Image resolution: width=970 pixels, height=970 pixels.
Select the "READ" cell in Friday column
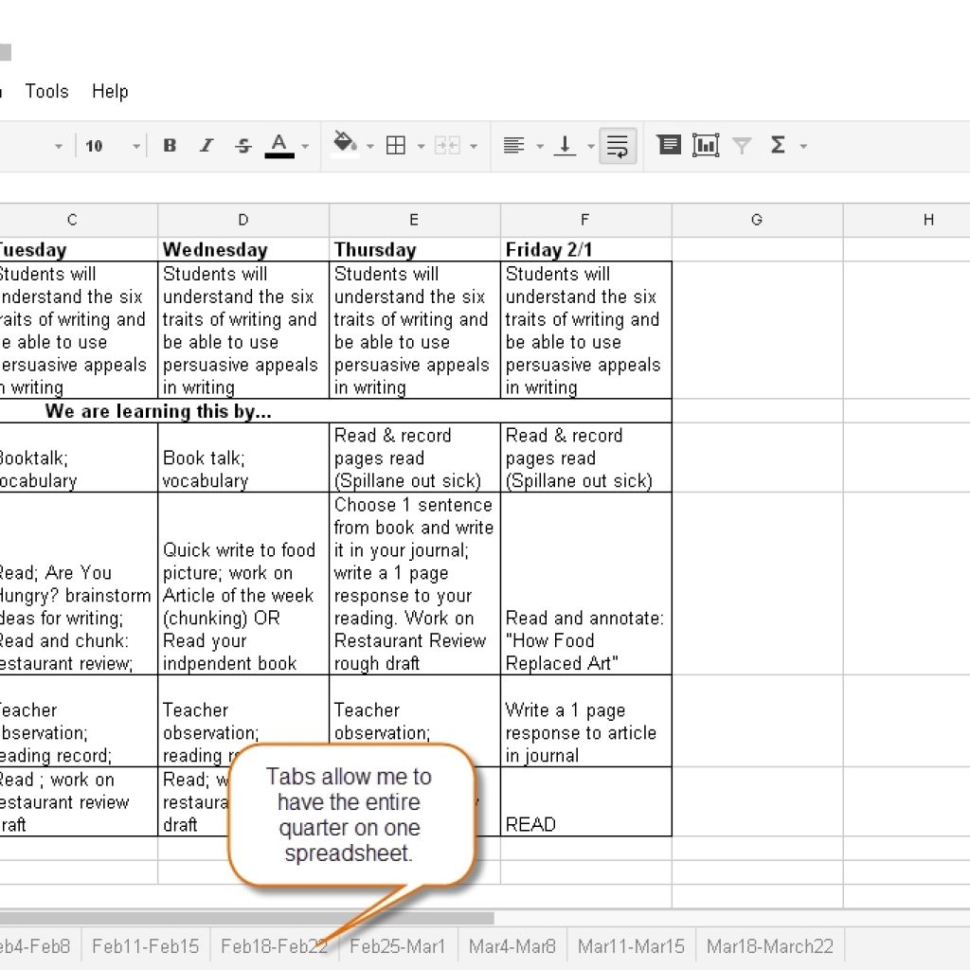[585, 802]
